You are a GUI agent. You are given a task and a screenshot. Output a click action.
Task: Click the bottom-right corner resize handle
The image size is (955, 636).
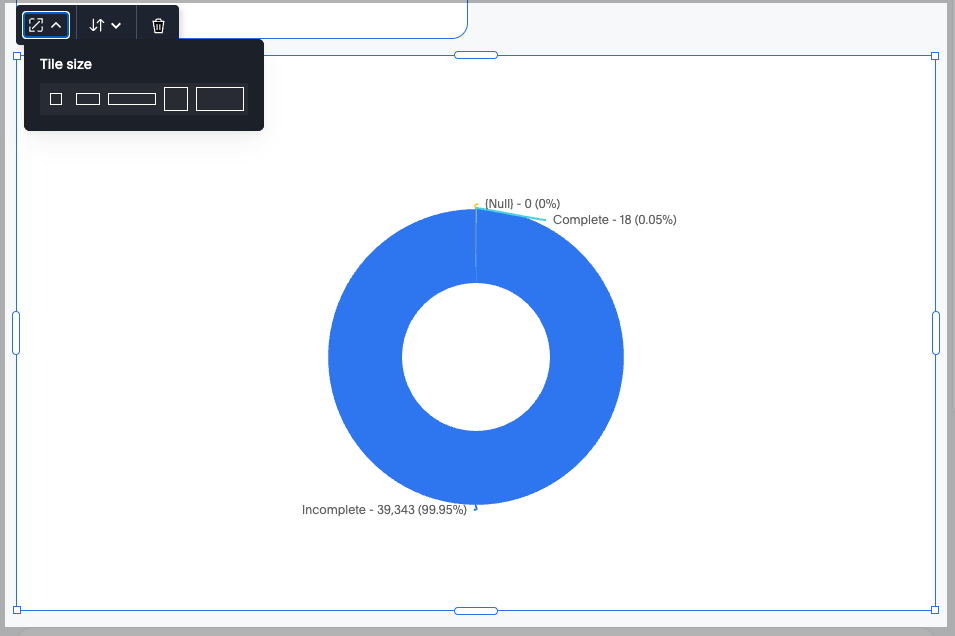(935, 610)
